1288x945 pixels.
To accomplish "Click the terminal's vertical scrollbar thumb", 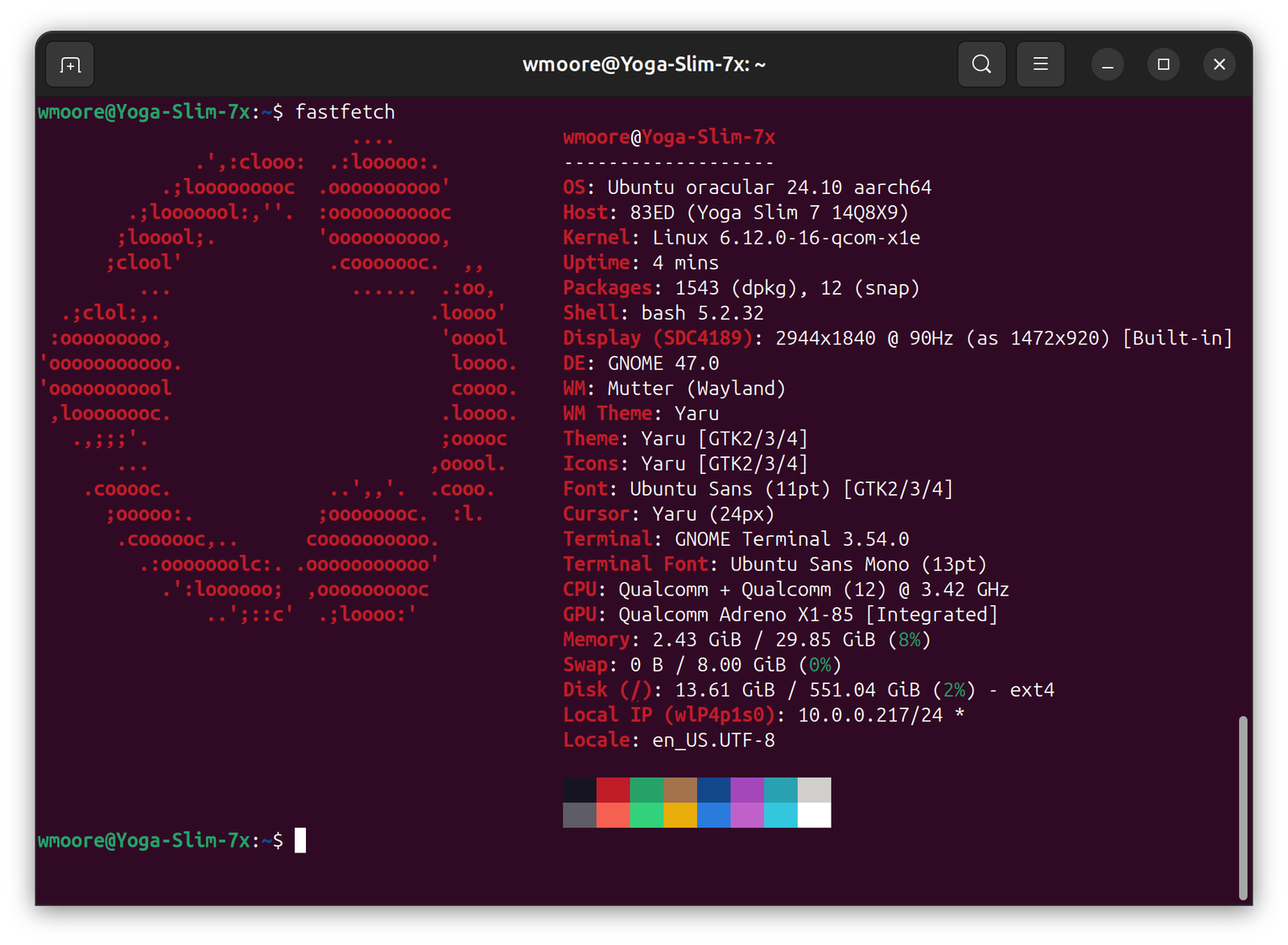I will click(x=1243, y=807).
